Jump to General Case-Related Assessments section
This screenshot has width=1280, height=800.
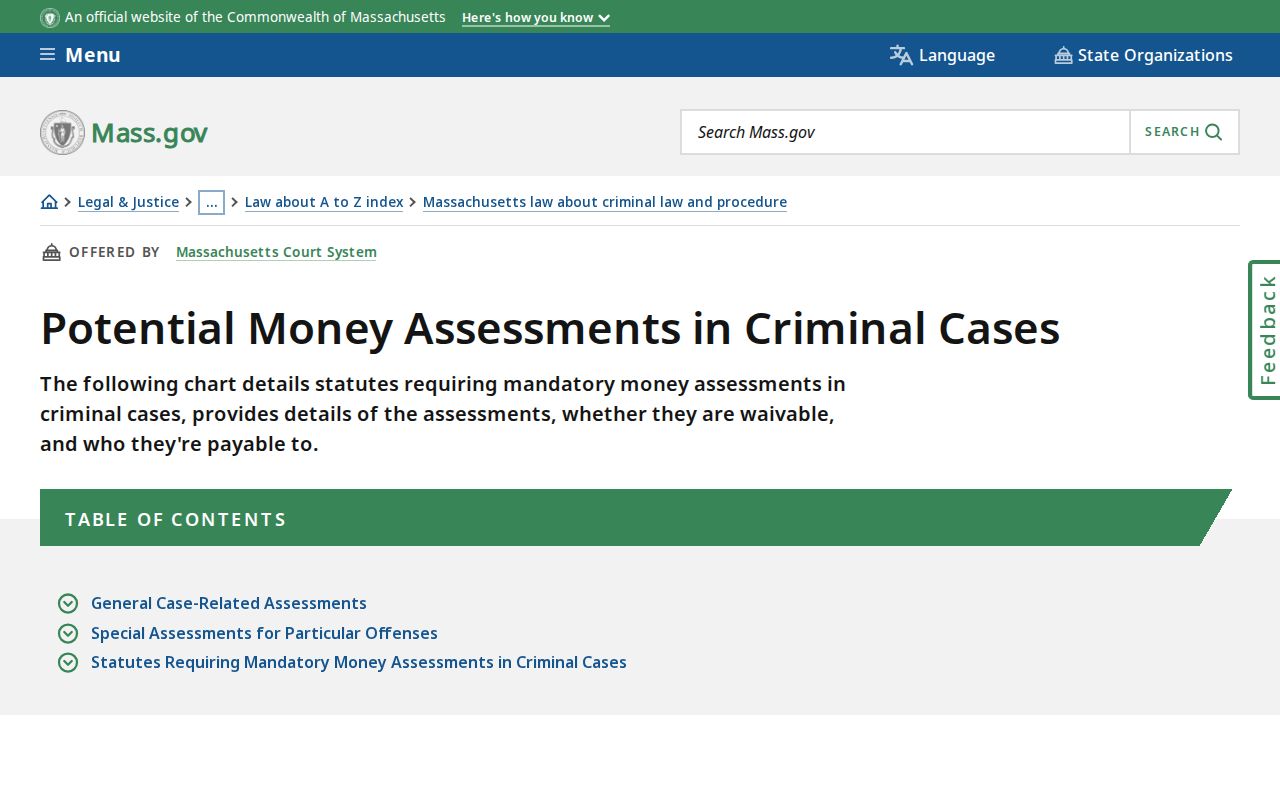coord(229,603)
